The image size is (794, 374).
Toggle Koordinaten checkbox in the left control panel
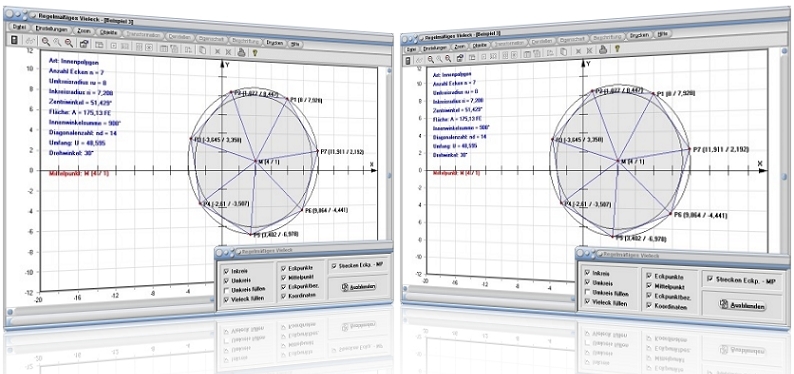(x=284, y=295)
